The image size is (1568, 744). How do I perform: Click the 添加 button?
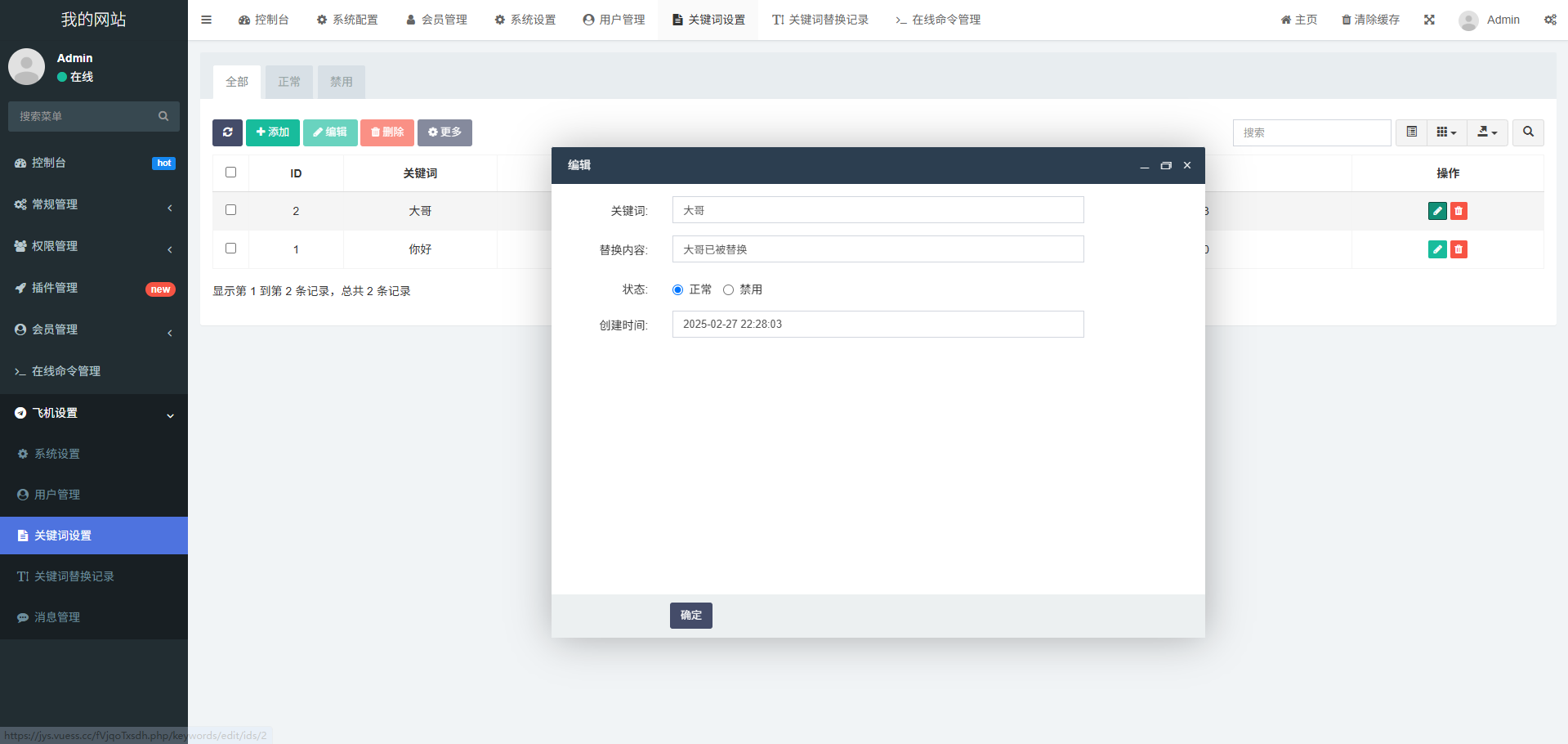point(273,132)
